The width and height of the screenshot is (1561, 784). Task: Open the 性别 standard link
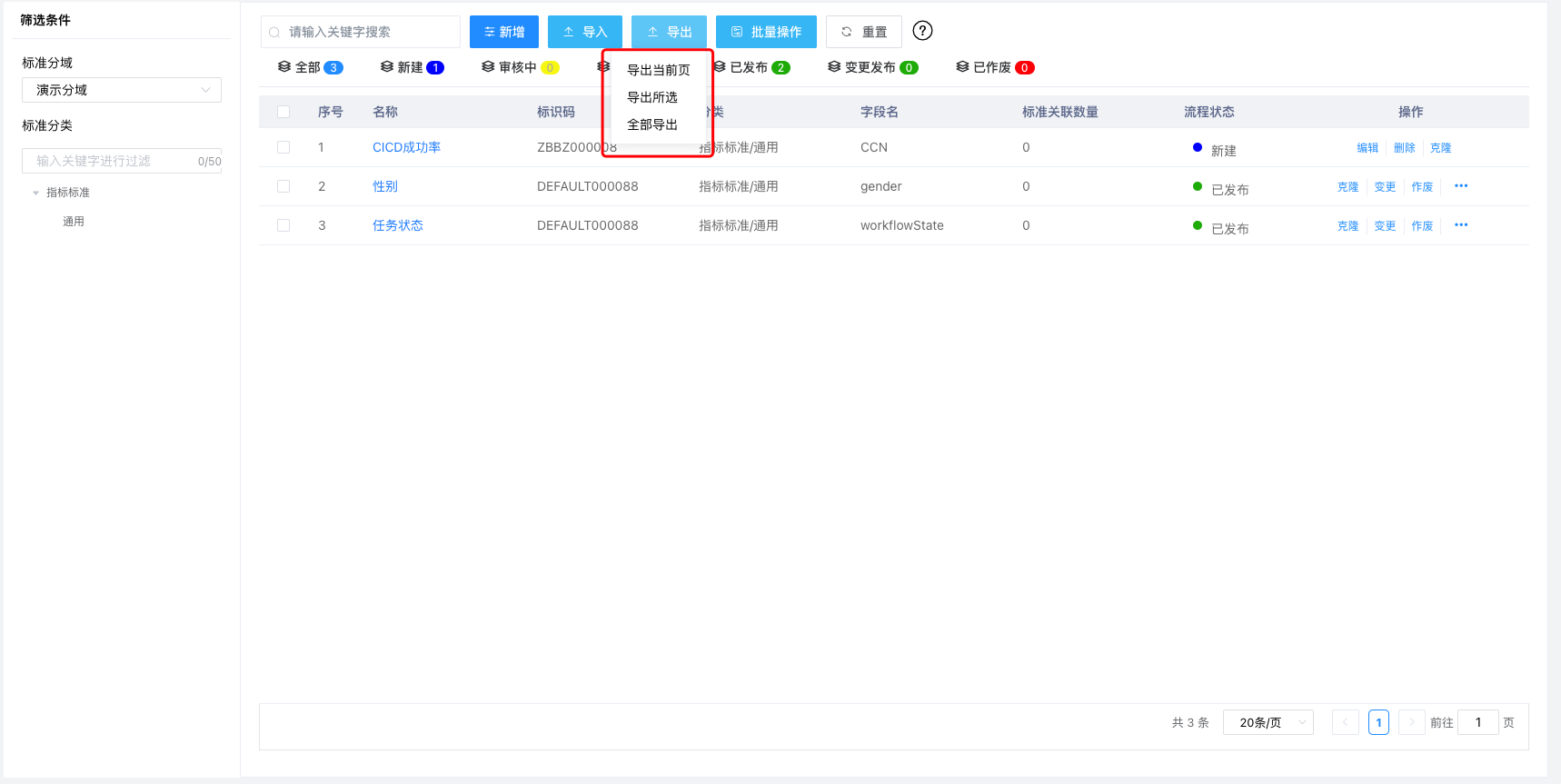385,186
